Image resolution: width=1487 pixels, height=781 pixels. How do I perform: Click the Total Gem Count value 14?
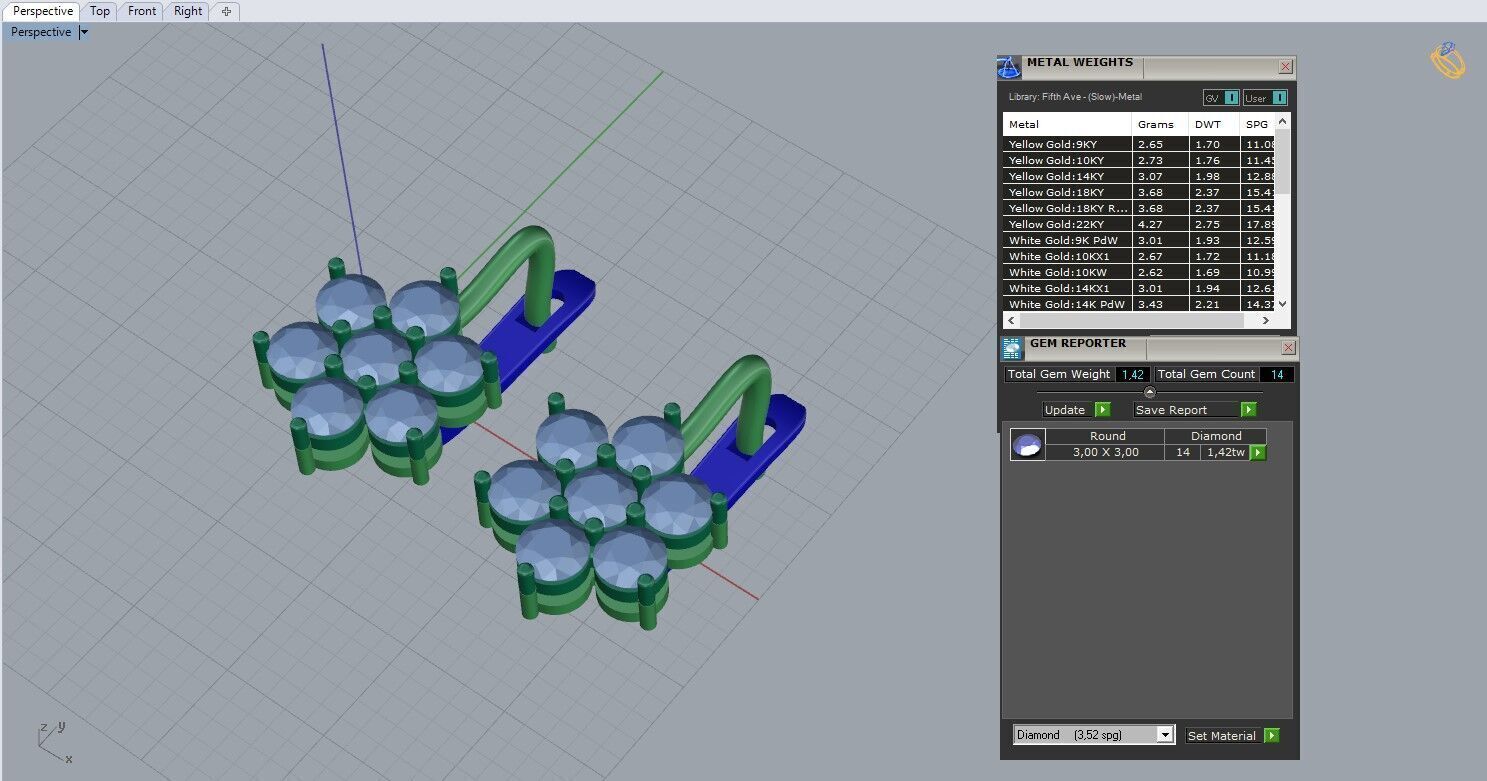[1277, 374]
